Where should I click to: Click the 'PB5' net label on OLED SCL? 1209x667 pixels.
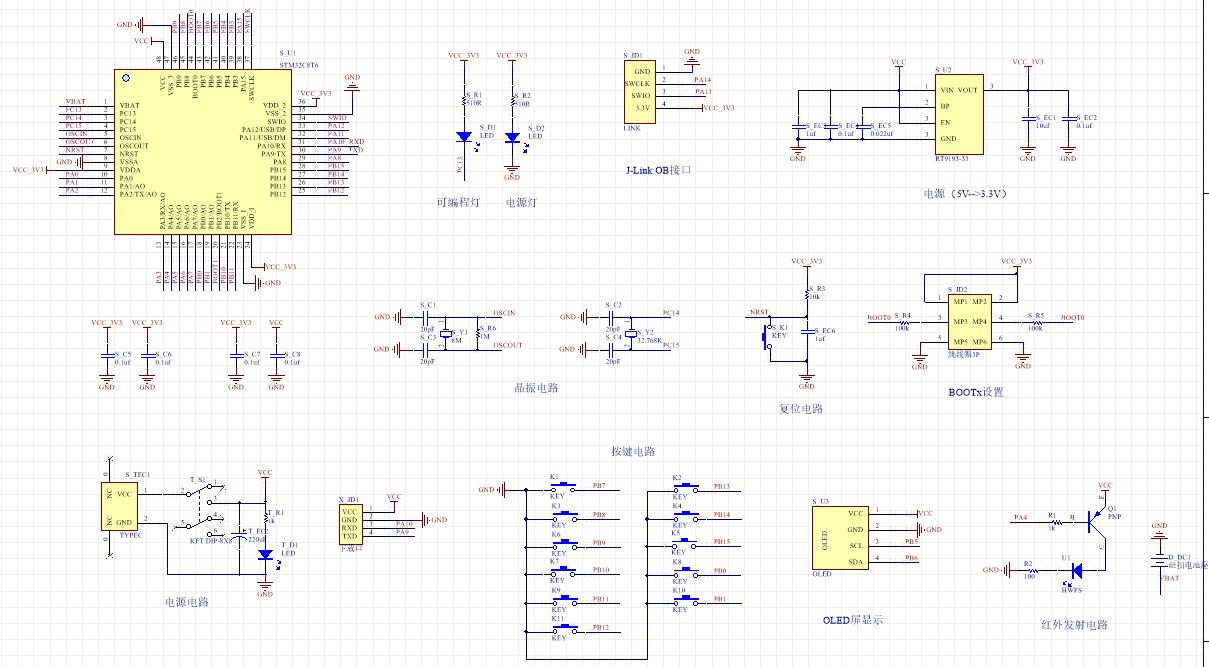[x=911, y=541]
